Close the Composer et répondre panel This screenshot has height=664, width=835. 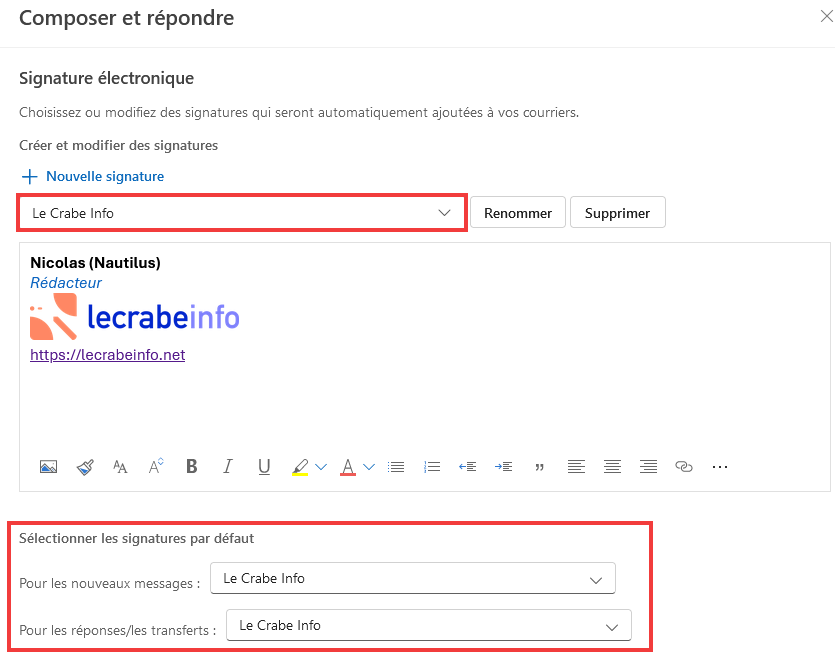[826, 17]
